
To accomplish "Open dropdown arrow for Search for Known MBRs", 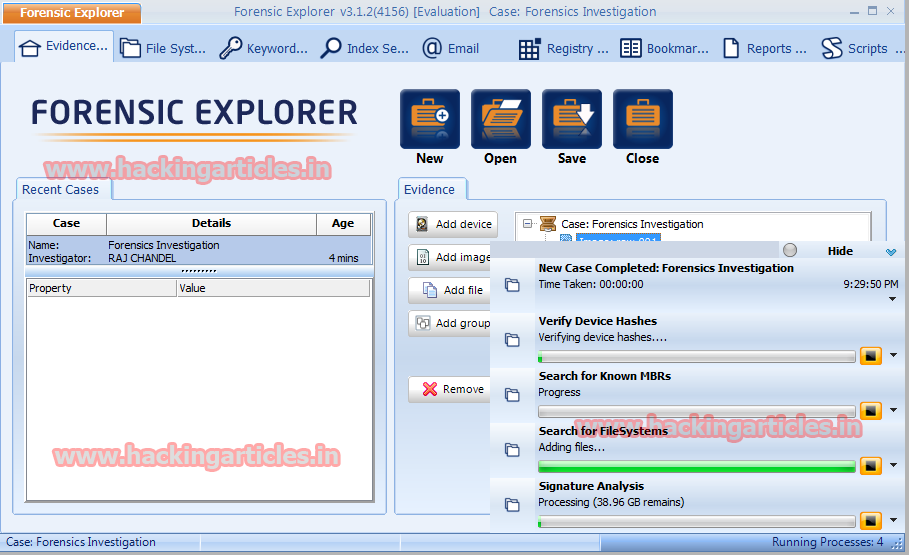I will 893,410.
